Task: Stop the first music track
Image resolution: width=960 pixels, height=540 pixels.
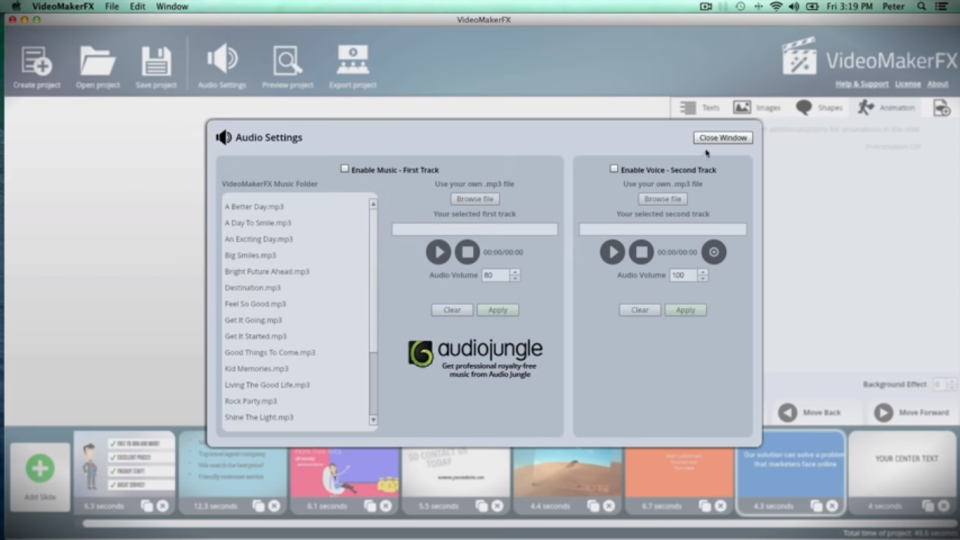Action: tap(467, 252)
